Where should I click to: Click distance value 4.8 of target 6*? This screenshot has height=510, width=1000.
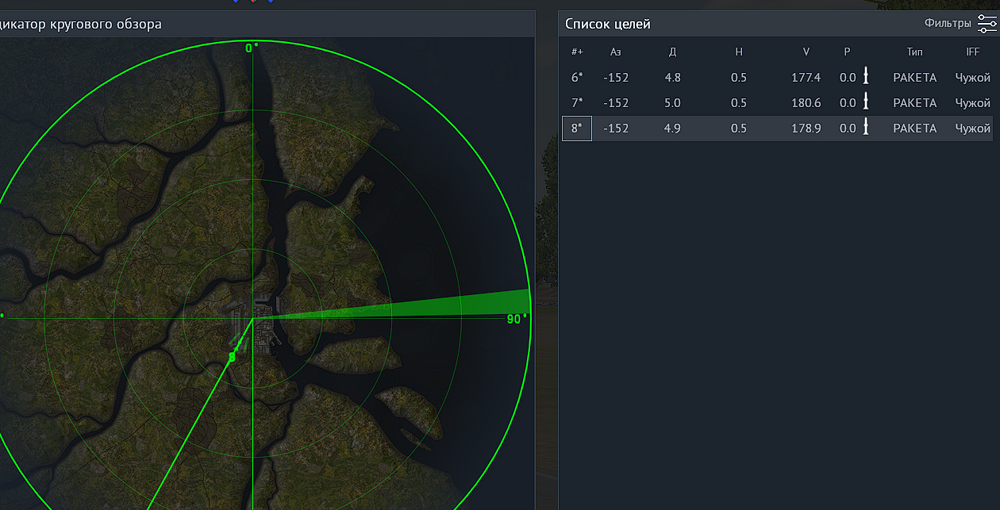pyautogui.click(x=672, y=78)
